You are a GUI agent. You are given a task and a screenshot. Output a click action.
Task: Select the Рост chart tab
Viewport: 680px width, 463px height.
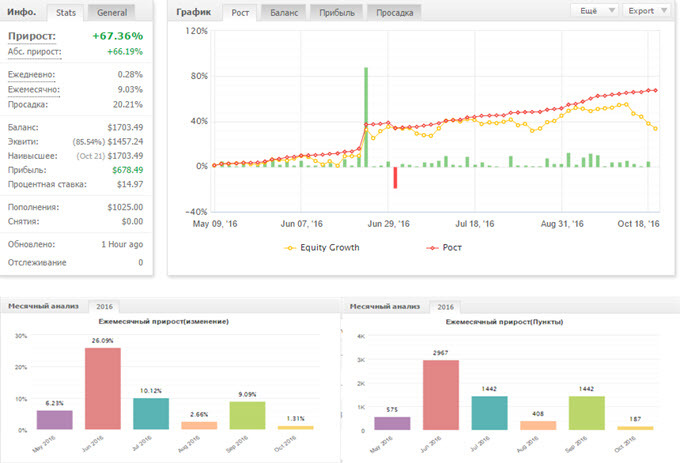pyautogui.click(x=240, y=13)
